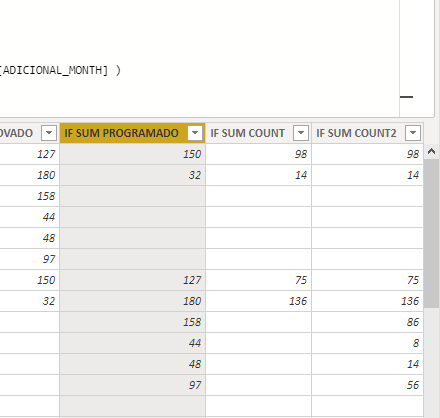The width and height of the screenshot is (440, 418).
Task: Click cell 44 in the OVADO column
Action: [30, 217]
